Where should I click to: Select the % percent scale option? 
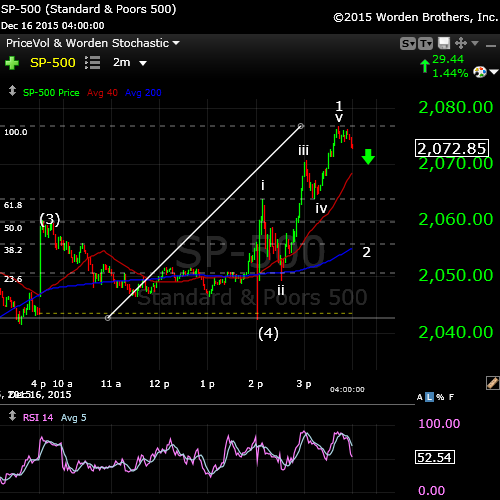(x=440, y=397)
